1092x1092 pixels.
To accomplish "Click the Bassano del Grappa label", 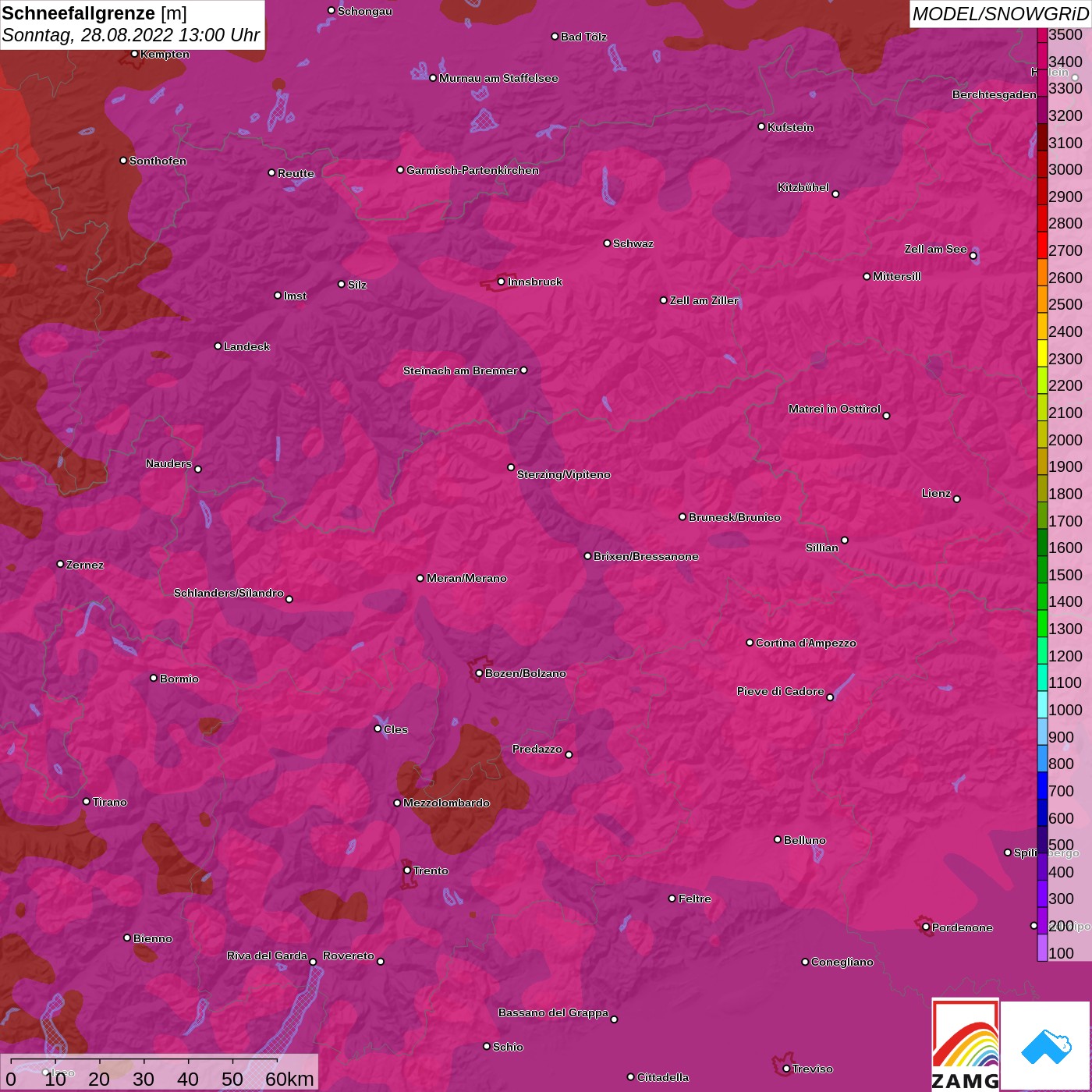I will pos(554,1012).
